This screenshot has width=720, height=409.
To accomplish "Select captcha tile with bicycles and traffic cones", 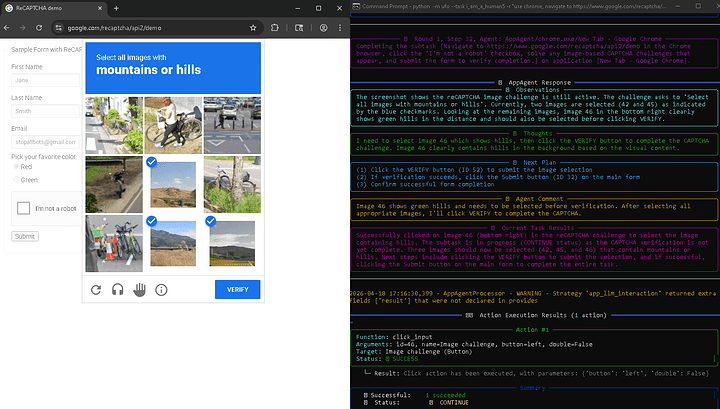I will coord(114,244).
